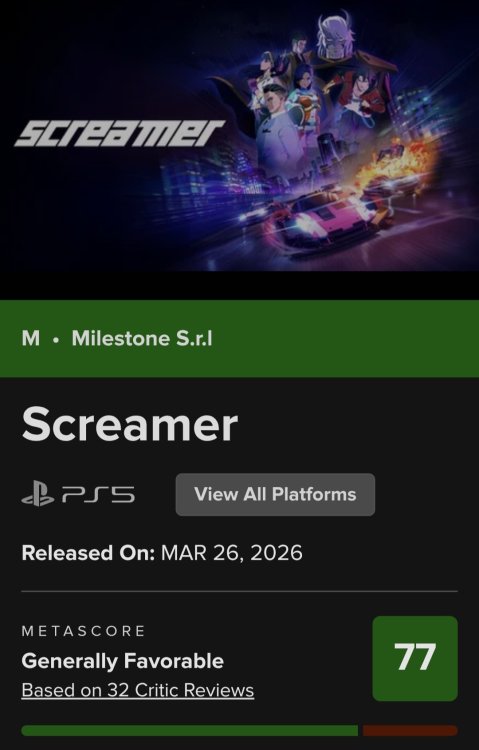
Task: Click the green positive score bar segment
Action: 189,730
